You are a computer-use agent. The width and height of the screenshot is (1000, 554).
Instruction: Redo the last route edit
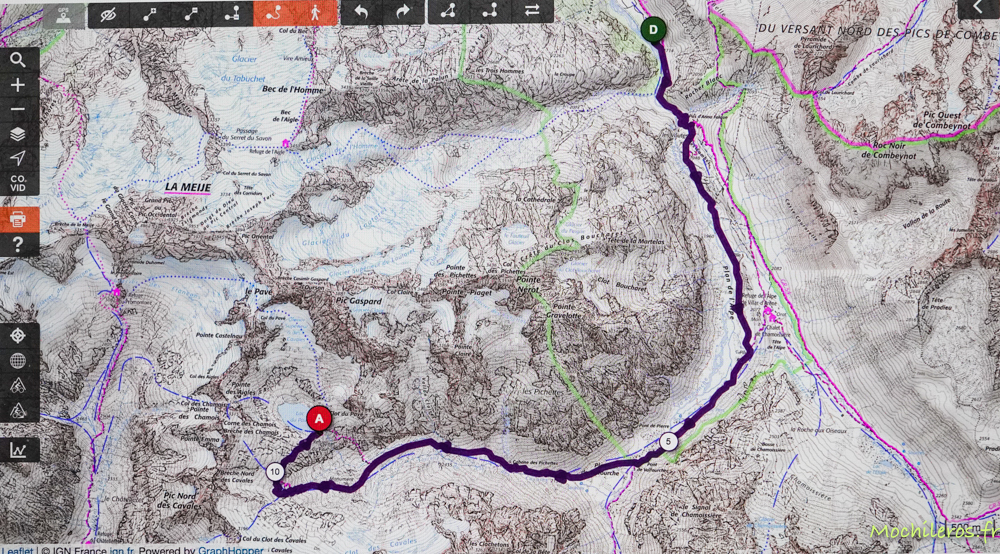point(403,12)
